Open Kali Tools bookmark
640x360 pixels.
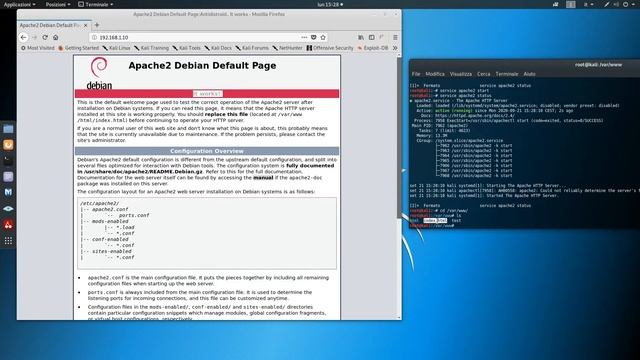coord(187,48)
